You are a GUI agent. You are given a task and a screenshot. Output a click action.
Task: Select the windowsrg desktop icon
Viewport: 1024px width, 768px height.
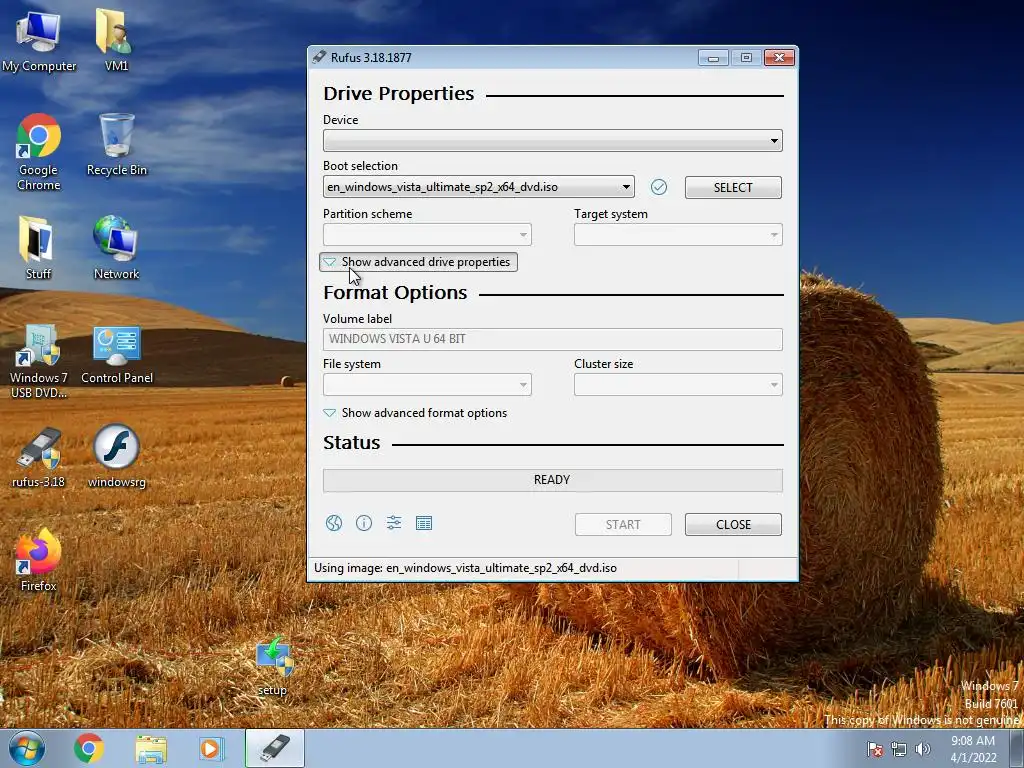pyautogui.click(x=117, y=456)
